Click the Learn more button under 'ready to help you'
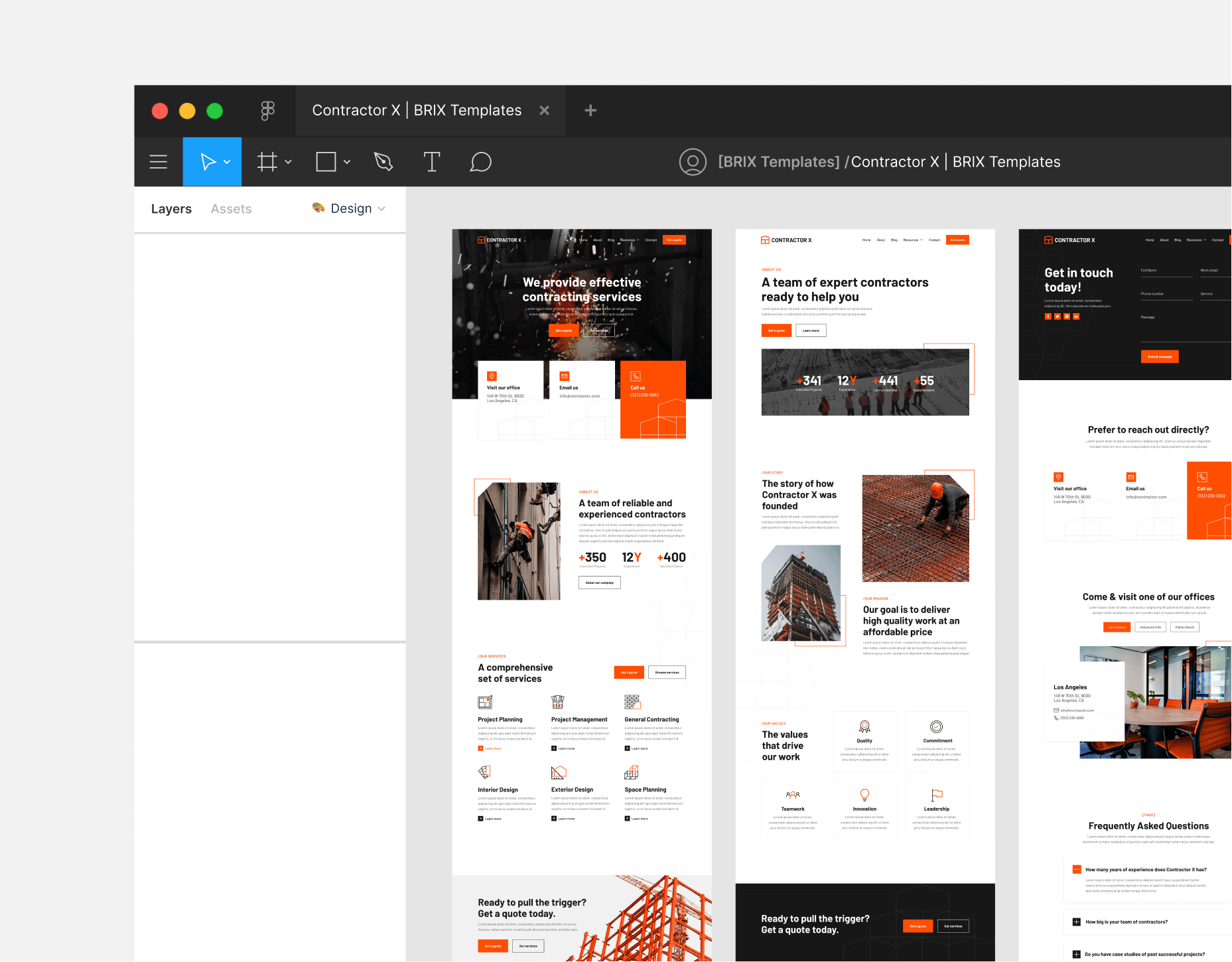Image resolution: width=1232 pixels, height=962 pixels. (811, 330)
